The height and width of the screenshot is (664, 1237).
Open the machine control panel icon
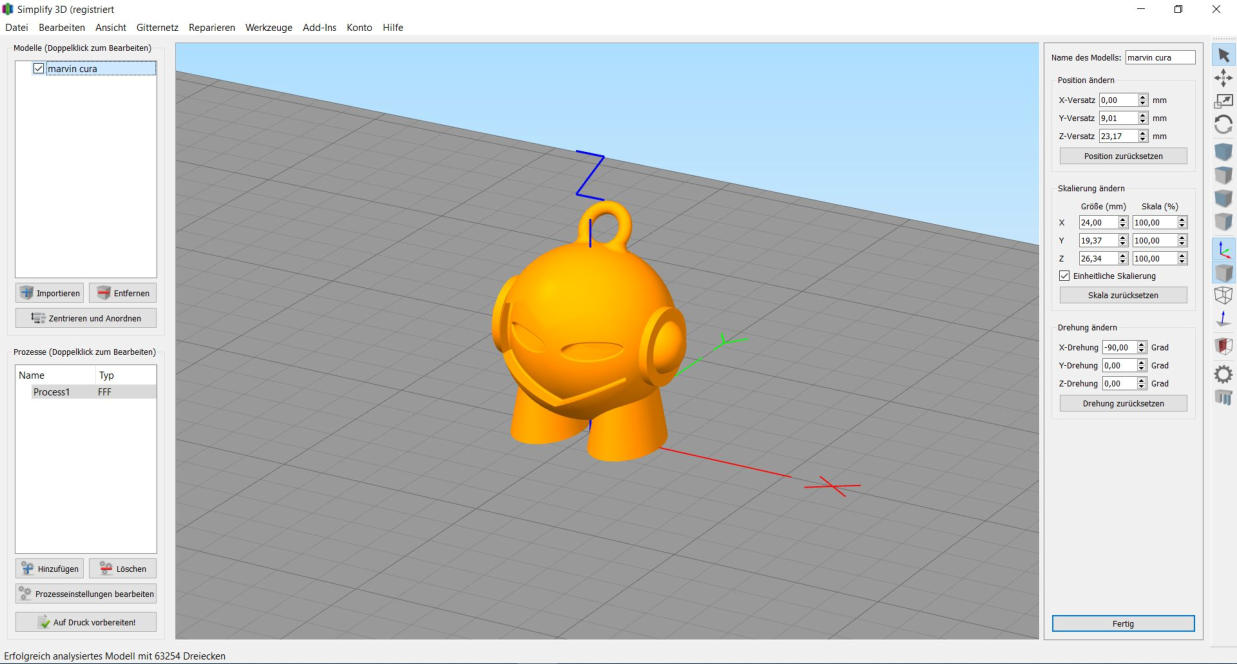(x=1223, y=398)
